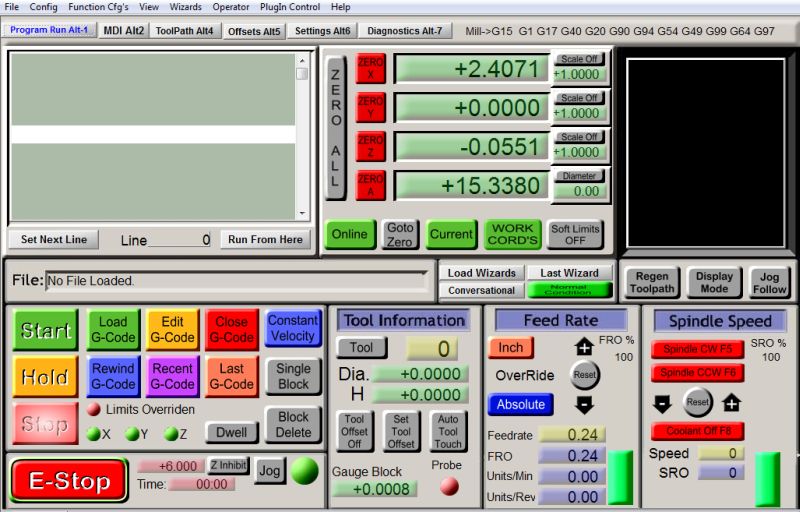Click the Zero A axis button
Viewport: 800px width, 512px height.
[370, 185]
